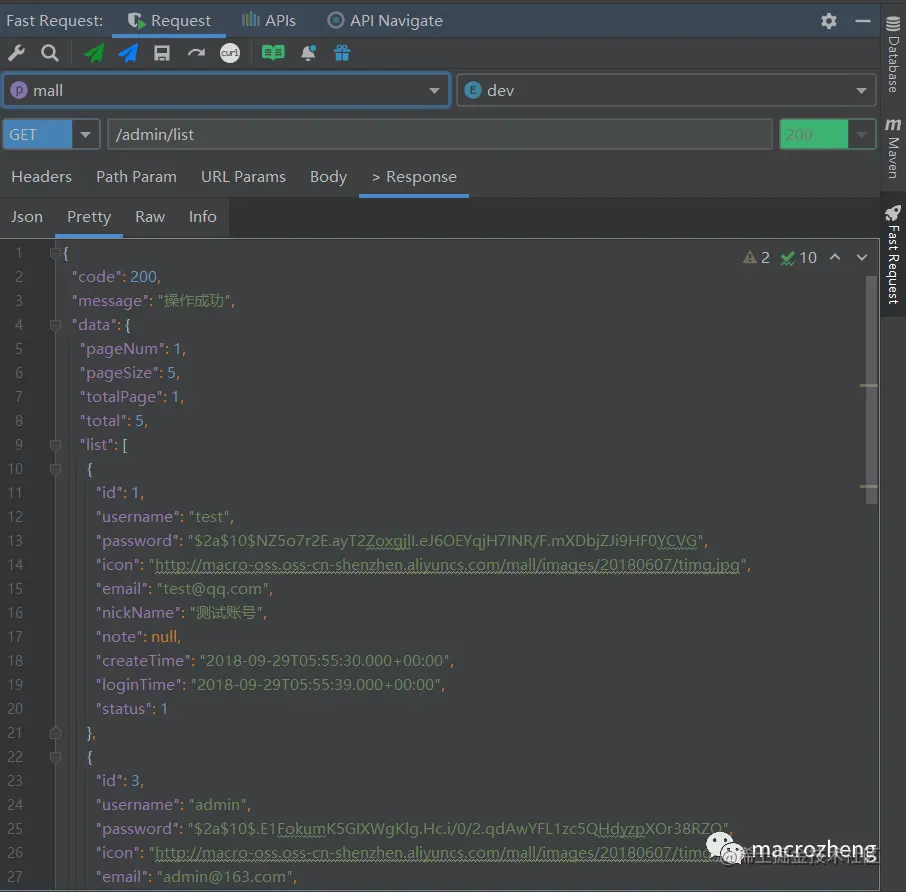Viewport: 906px width, 892px height.
Task: Click the "username": "test" line
Action: pyautogui.click(x=165, y=517)
